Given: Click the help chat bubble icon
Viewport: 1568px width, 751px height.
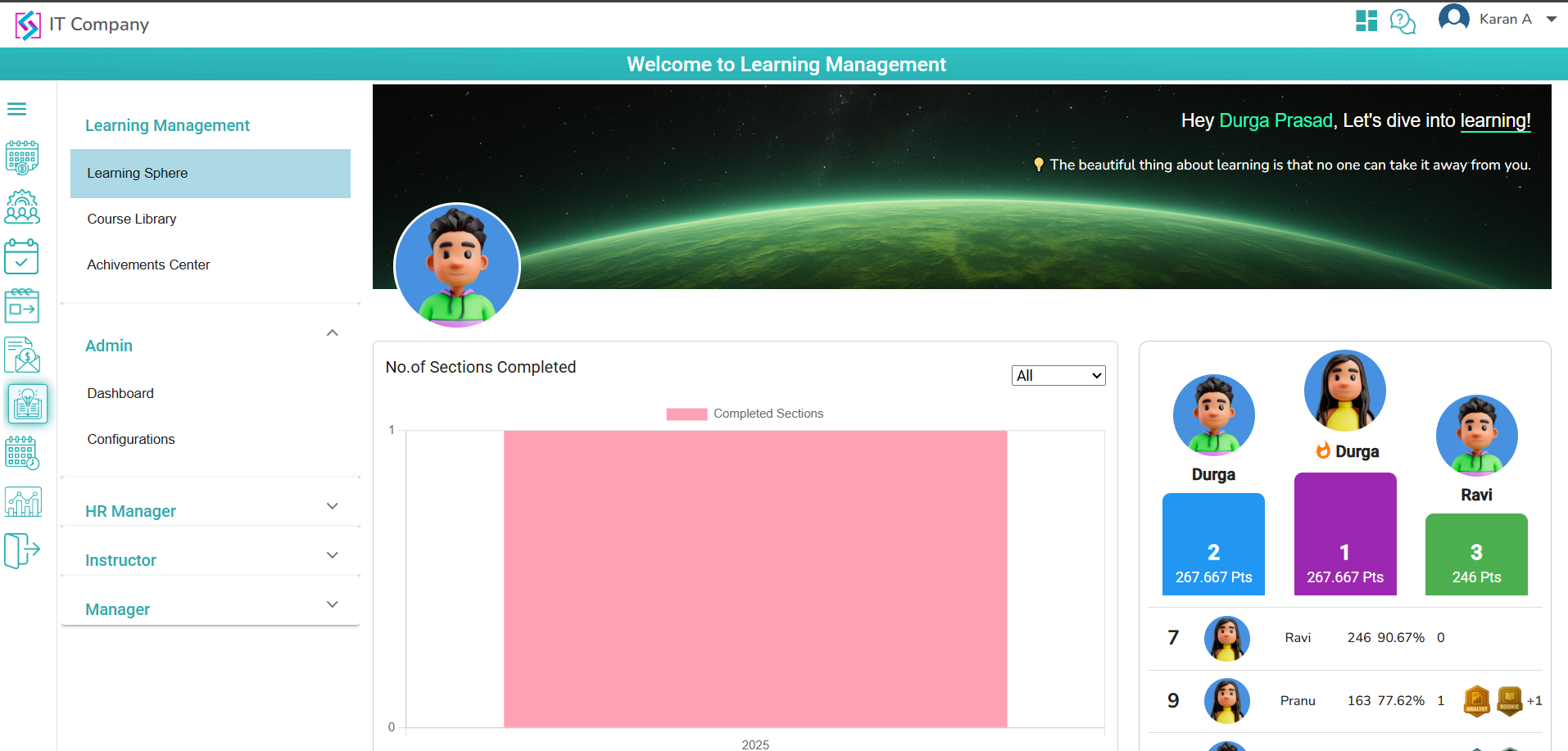Looking at the screenshot, I should (1403, 21).
